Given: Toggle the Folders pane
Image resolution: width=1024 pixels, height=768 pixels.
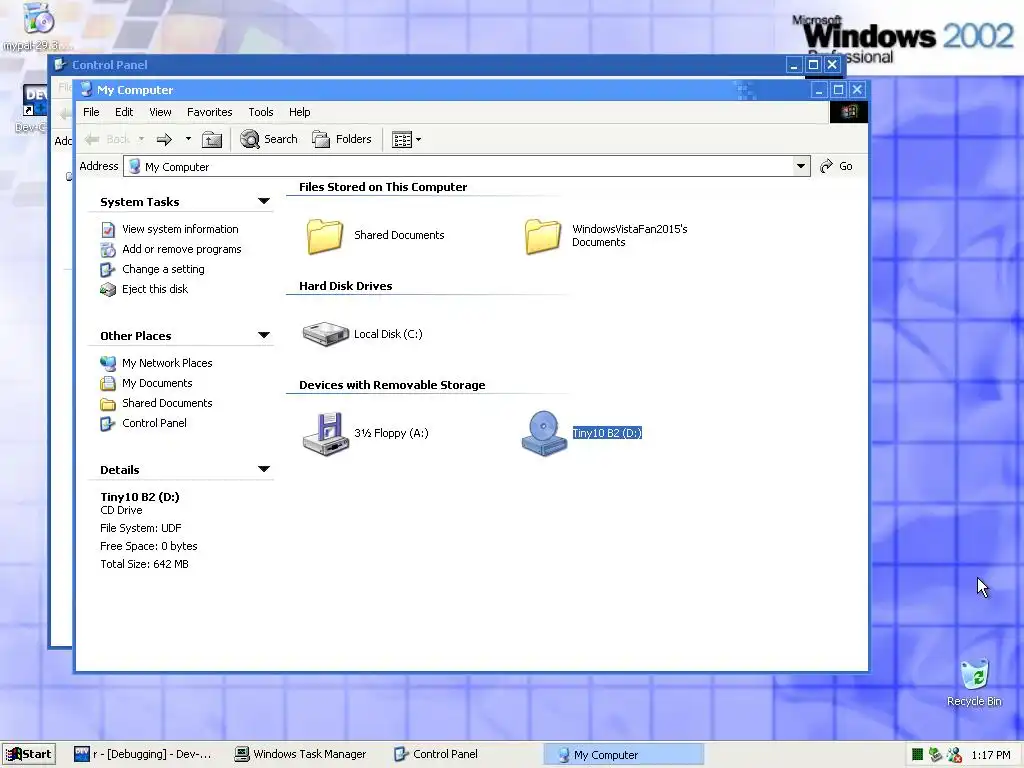Looking at the screenshot, I should (x=342, y=139).
